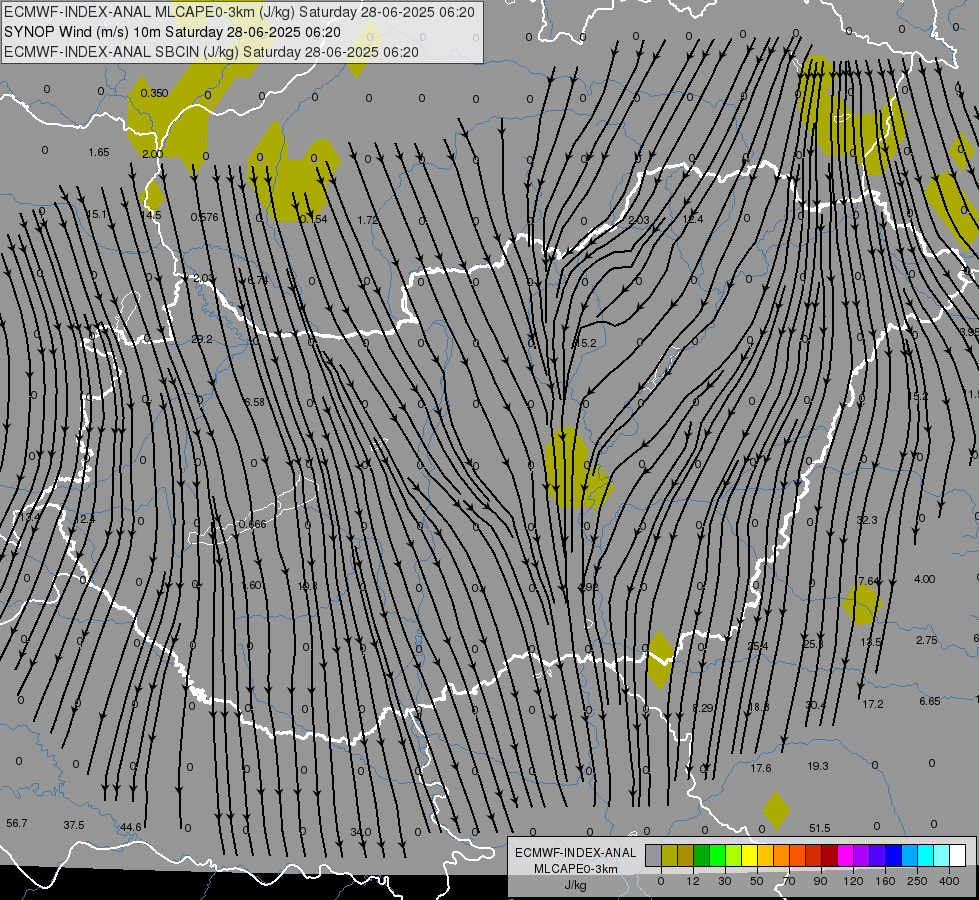The width and height of the screenshot is (979, 900).
Task: Click the map value '4.00'
Action: click(925, 579)
